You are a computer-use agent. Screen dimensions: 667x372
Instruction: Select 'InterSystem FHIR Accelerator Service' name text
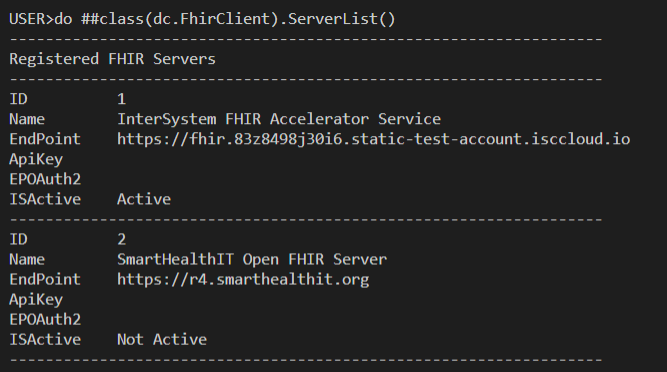pyautogui.click(x=279, y=119)
